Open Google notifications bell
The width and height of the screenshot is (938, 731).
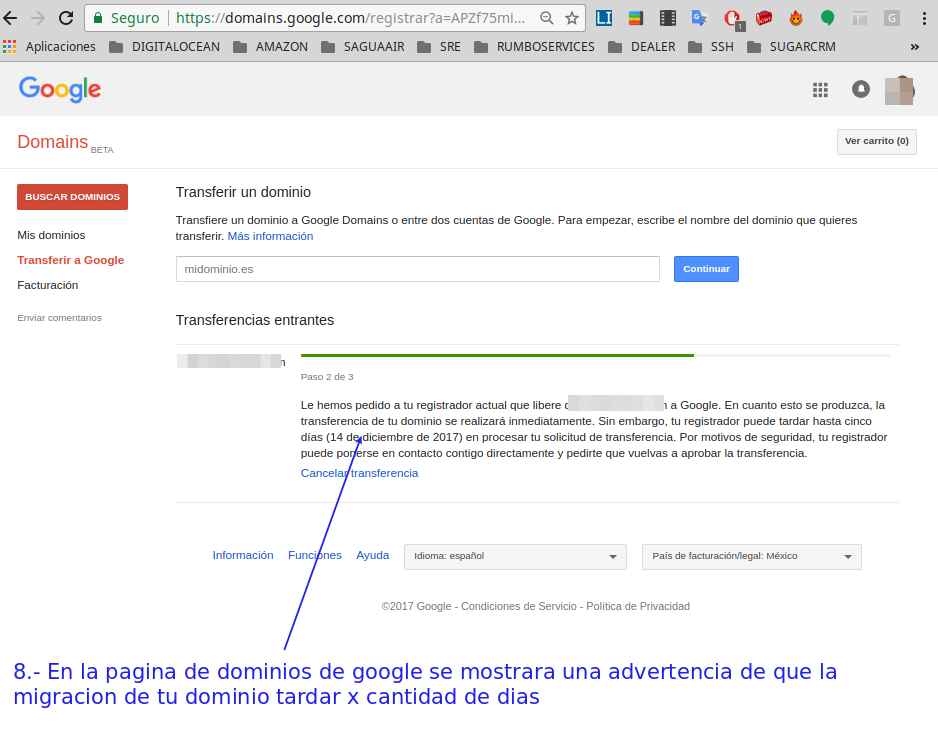(x=860, y=89)
